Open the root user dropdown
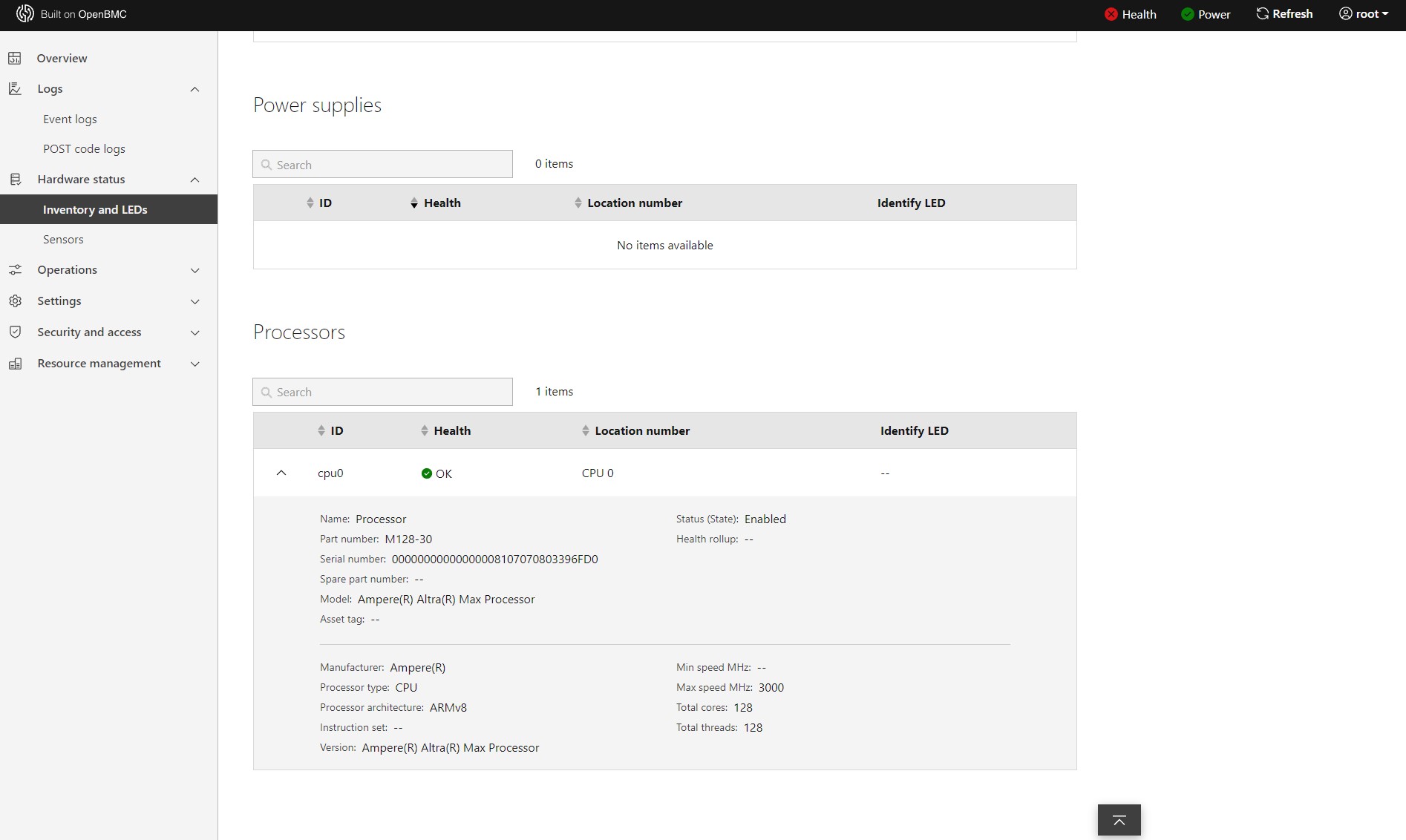The image size is (1406, 840). [1363, 14]
